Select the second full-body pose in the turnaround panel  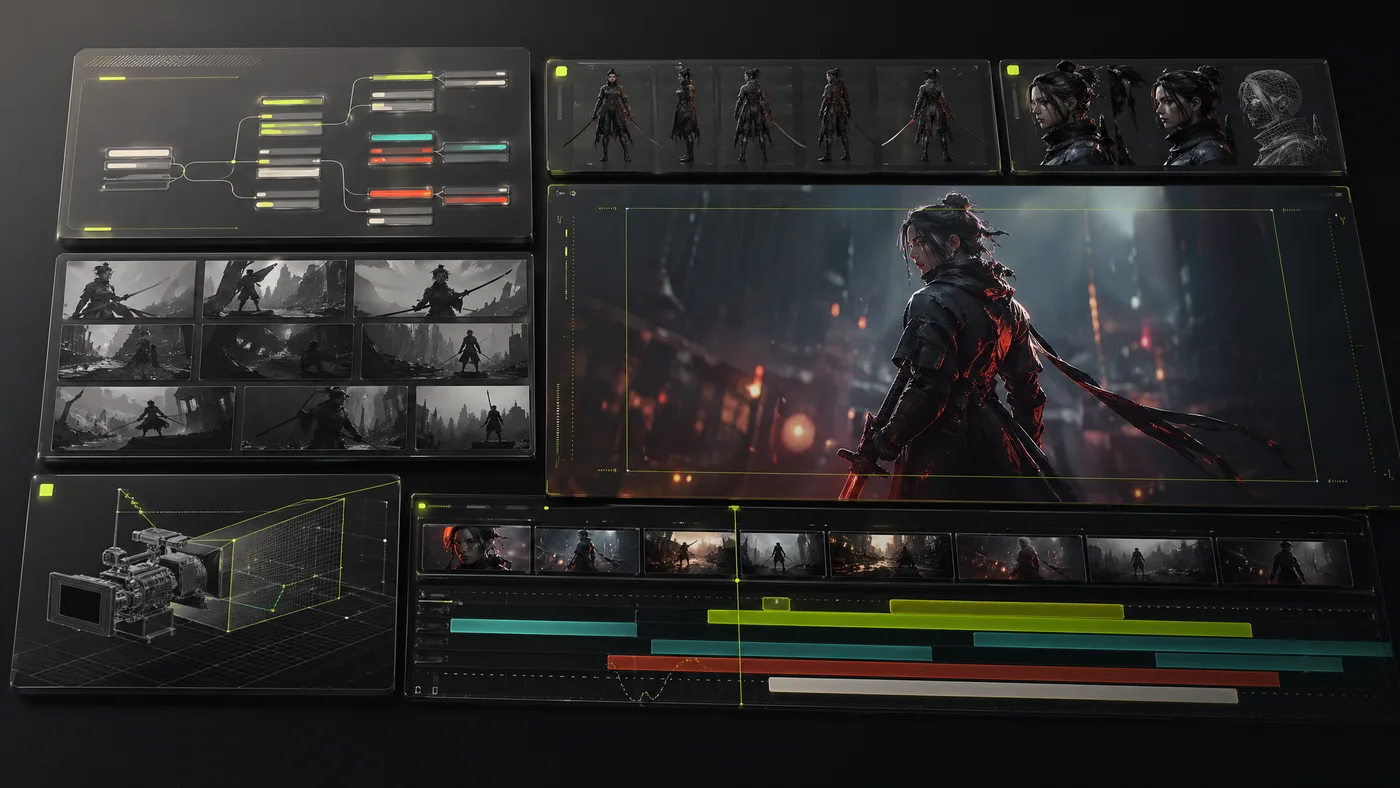pos(685,115)
